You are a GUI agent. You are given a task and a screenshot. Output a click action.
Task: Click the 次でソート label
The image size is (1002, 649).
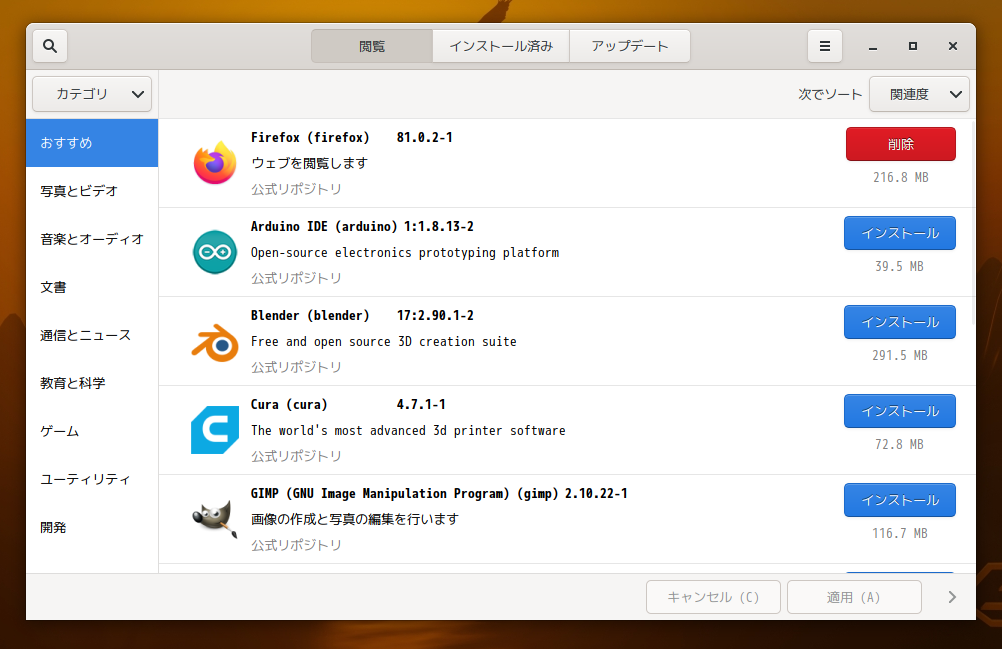830,94
